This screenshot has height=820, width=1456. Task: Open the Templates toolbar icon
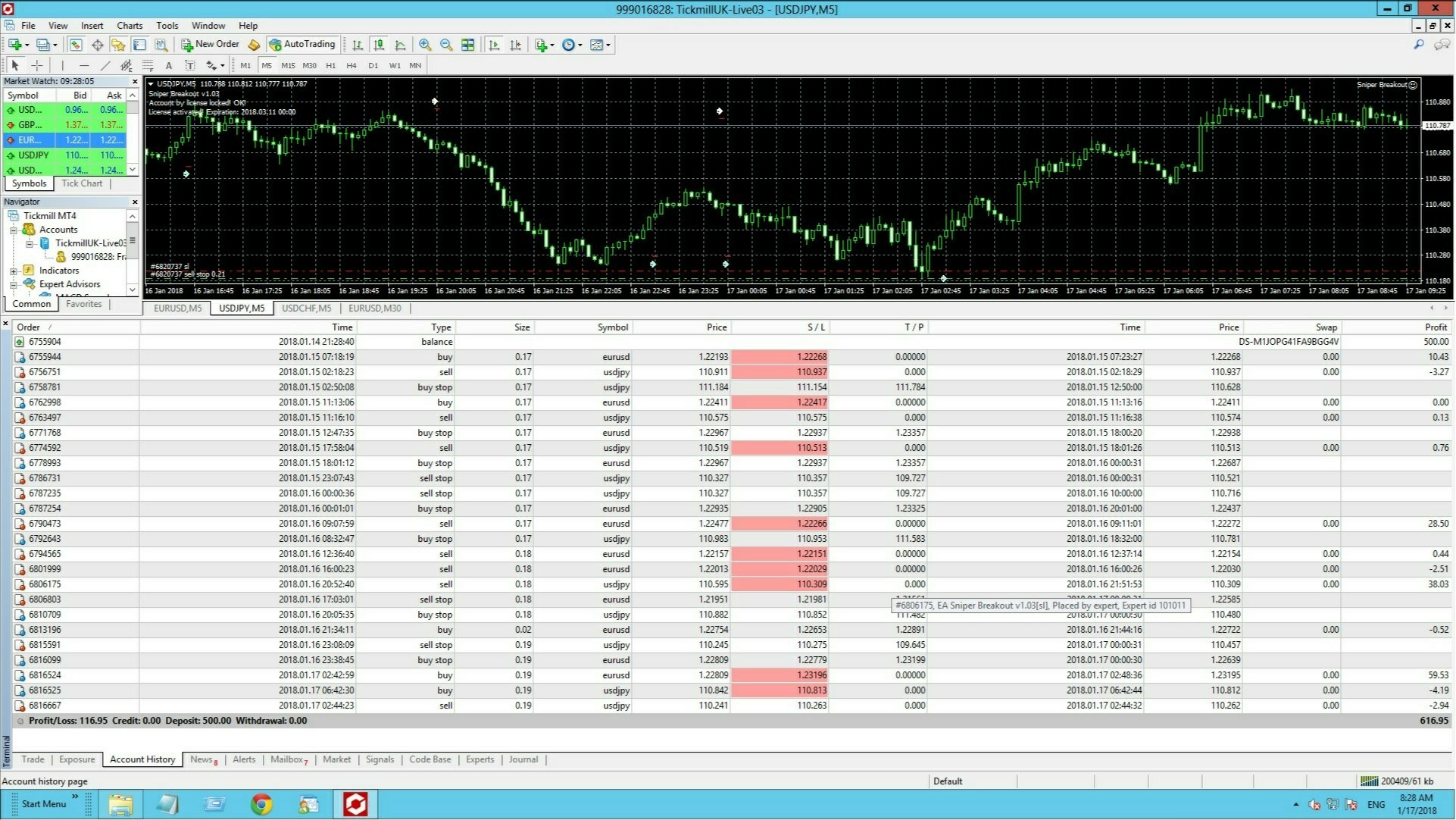(597, 45)
